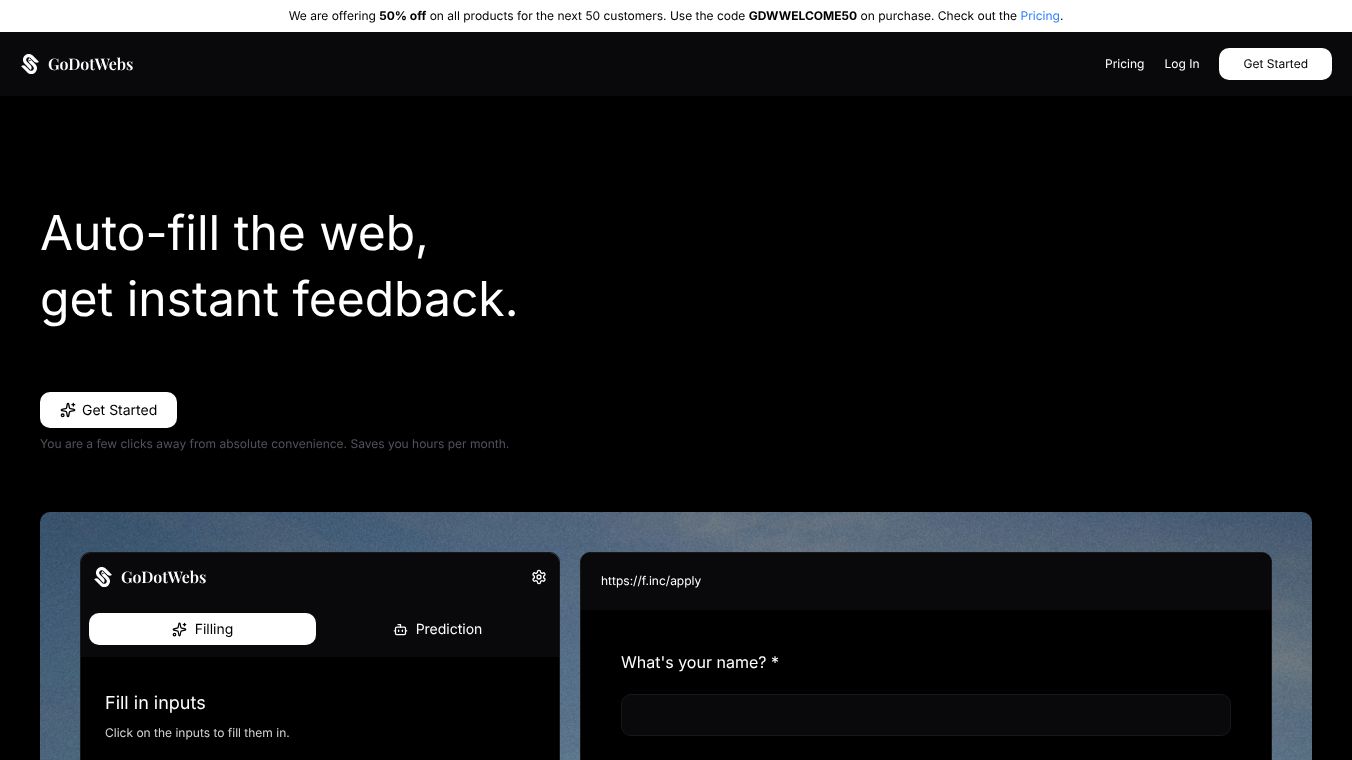Click the GoDotWebs brand name in header
1352x760 pixels.
coord(90,64)
